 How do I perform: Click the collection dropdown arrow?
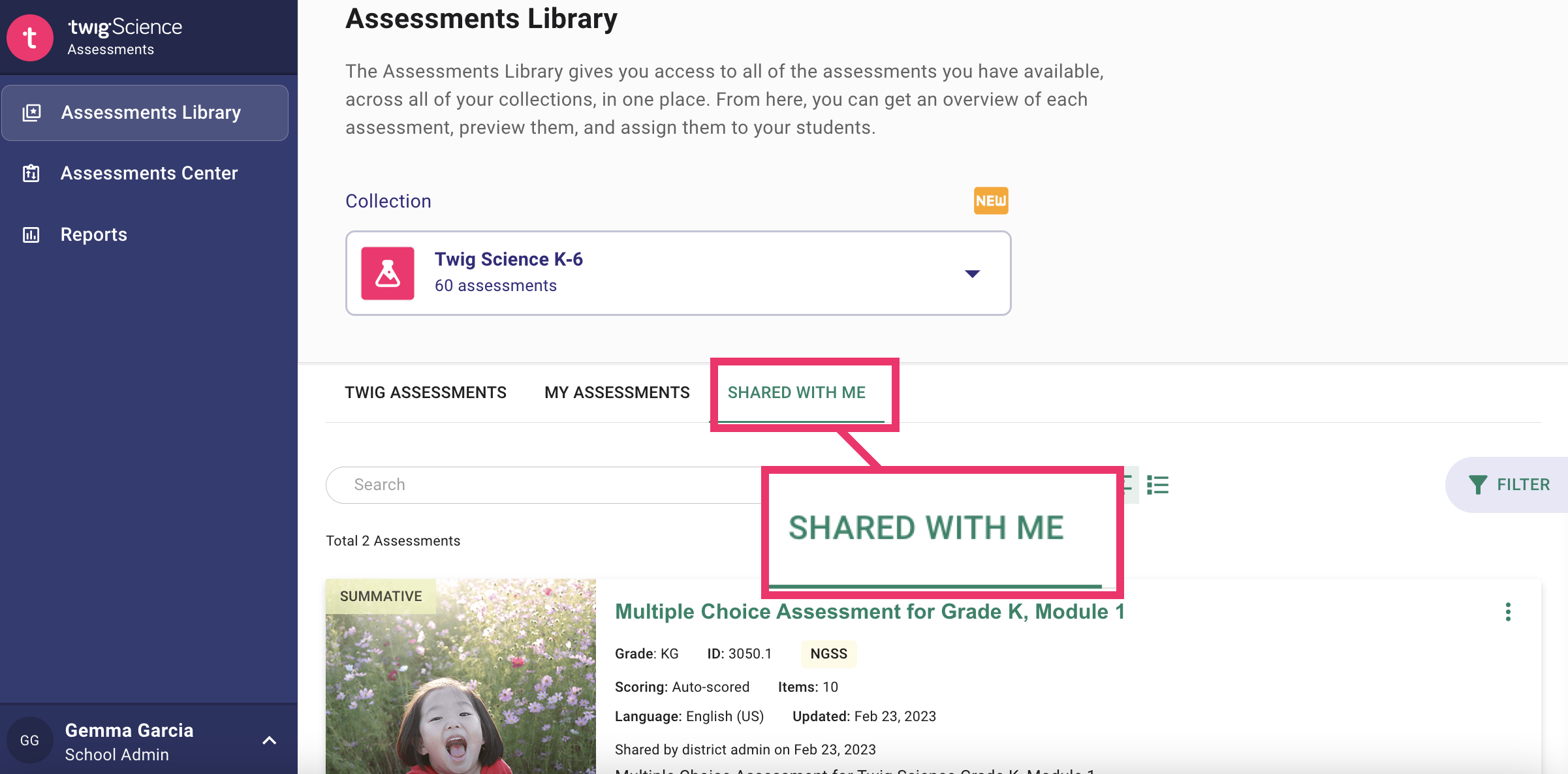pos(972,273)
